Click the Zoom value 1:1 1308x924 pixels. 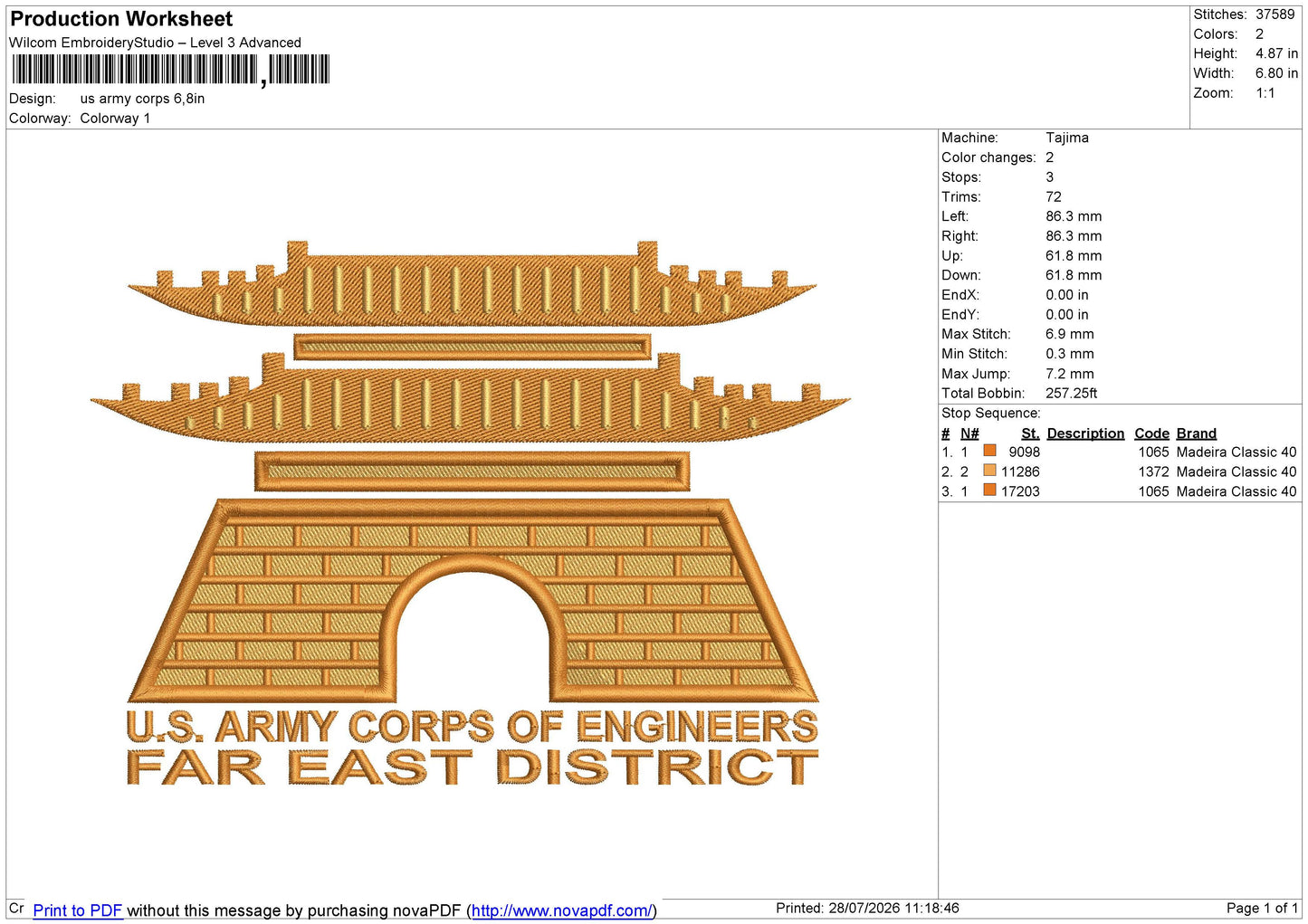tap(1265, 93)
